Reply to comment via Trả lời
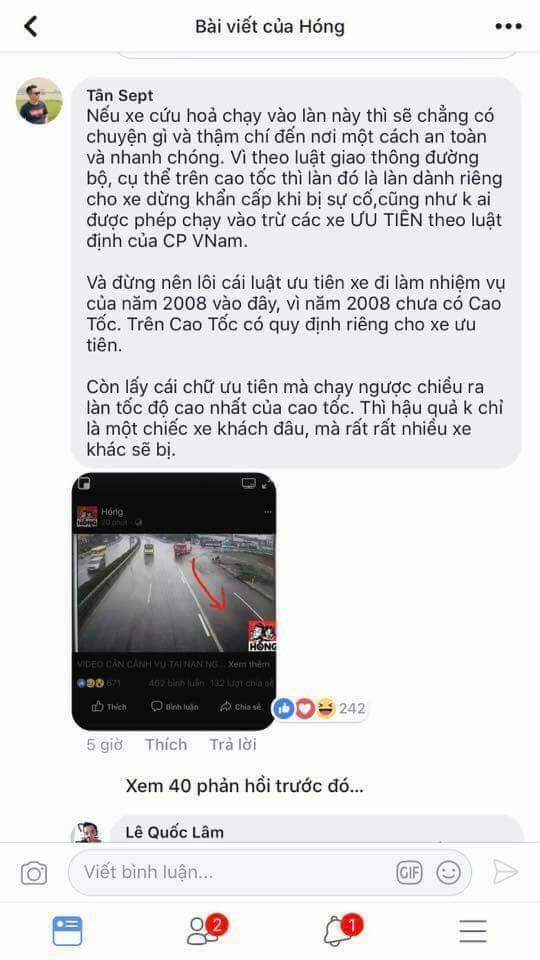 coord(233,744)
